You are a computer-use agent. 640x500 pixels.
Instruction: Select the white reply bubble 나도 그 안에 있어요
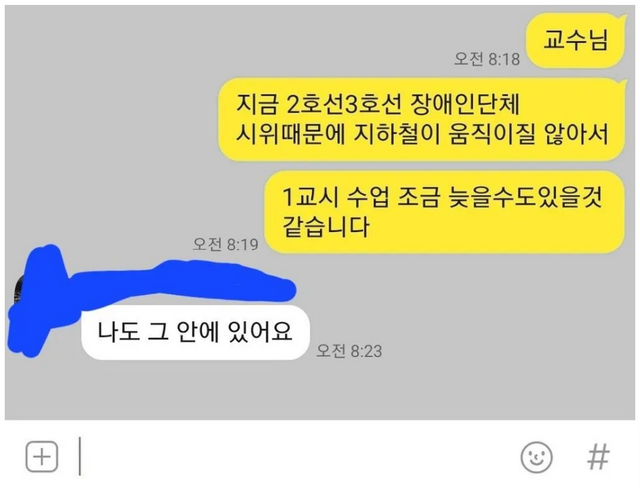195,332
